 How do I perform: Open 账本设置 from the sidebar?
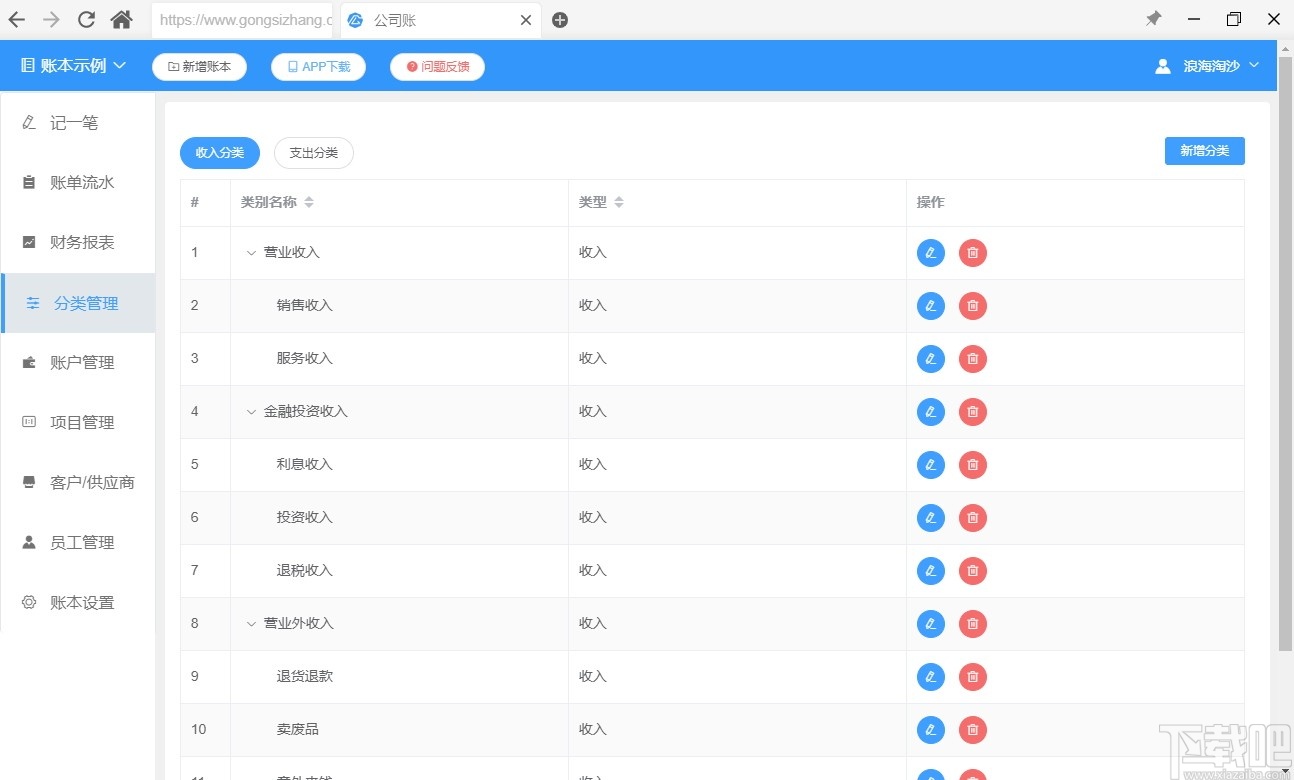tap(82, 602)
